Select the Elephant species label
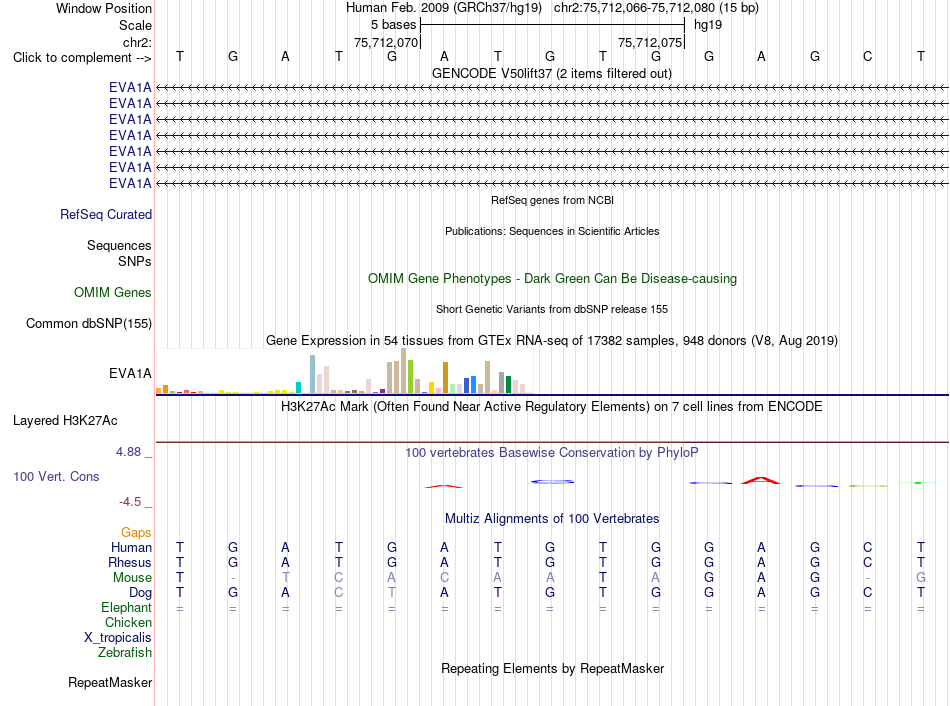 (x=126, y=607)
